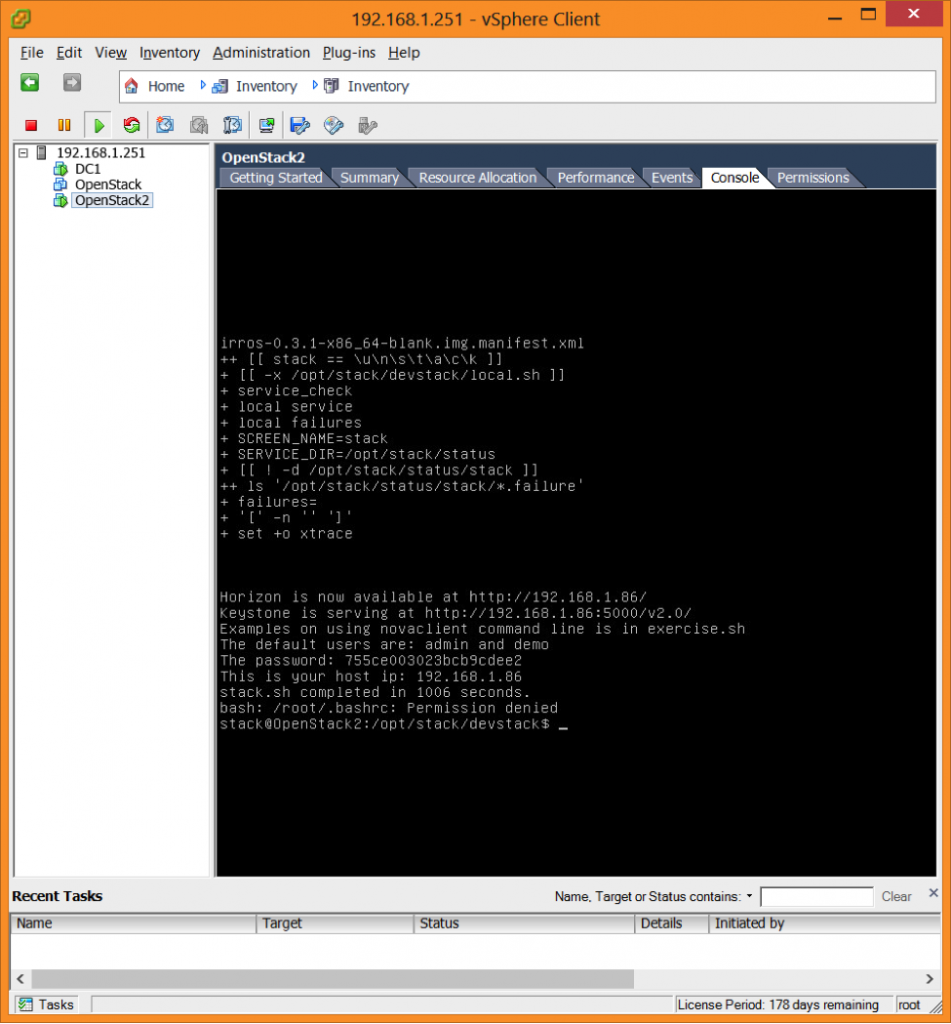The height and width of the screenshot is (1024, 951).
Task: Switch to the Resource Allocation tab
Action: (477, 178)
